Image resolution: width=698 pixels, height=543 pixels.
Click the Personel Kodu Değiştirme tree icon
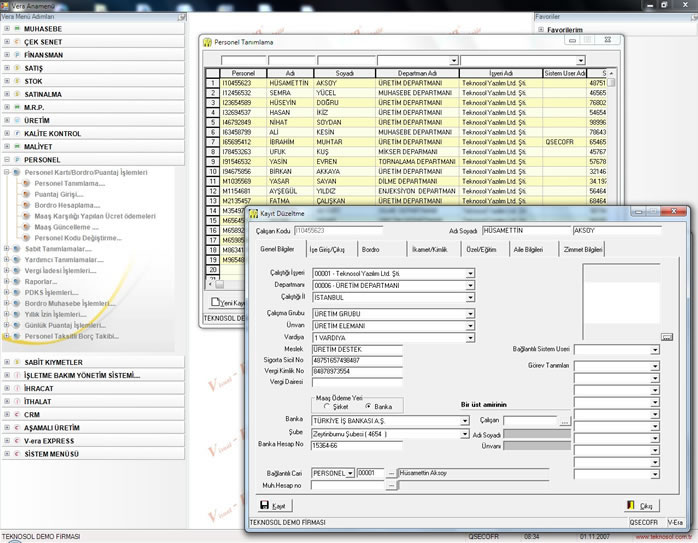click(x=26, y=238)
